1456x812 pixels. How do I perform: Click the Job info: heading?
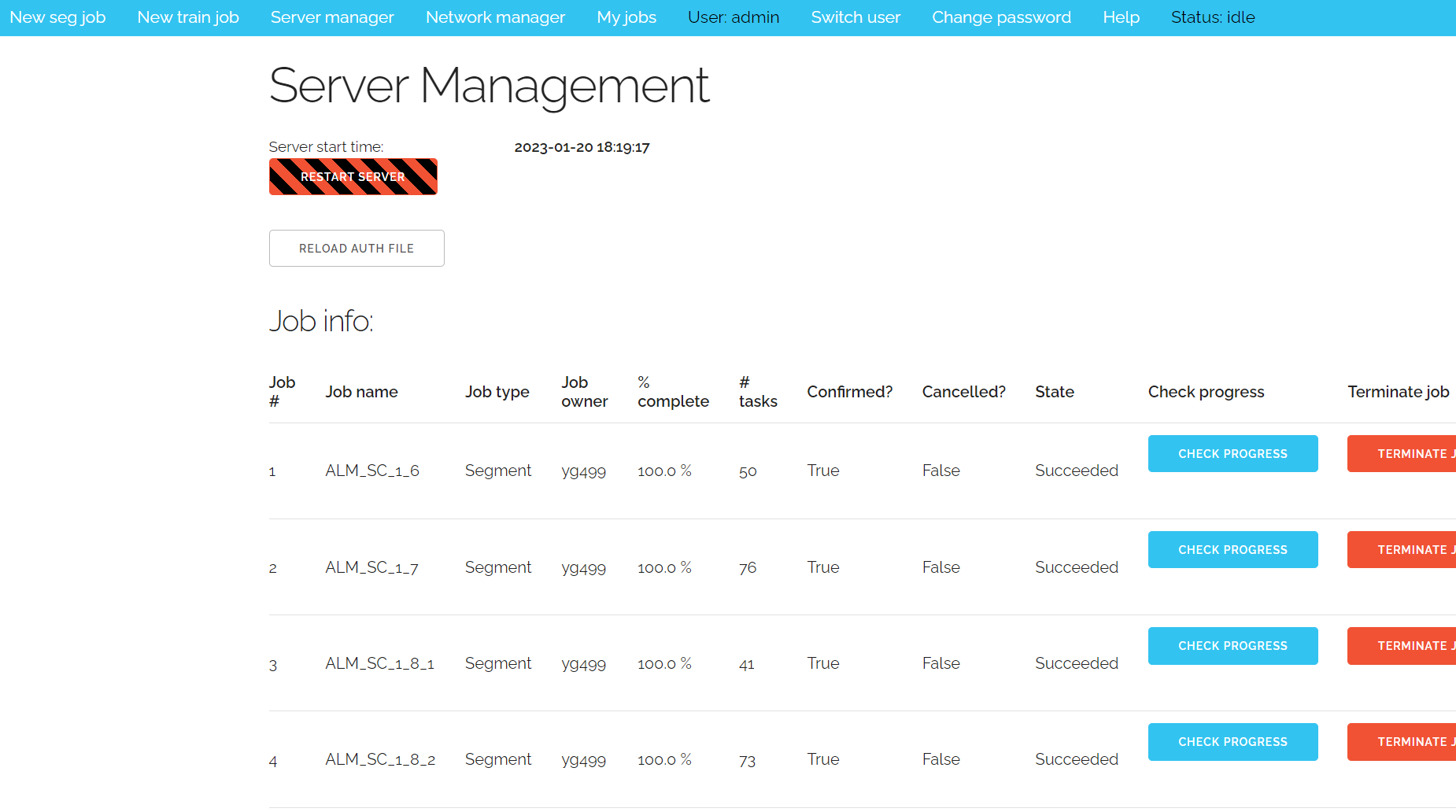click(x=321, y=321)
